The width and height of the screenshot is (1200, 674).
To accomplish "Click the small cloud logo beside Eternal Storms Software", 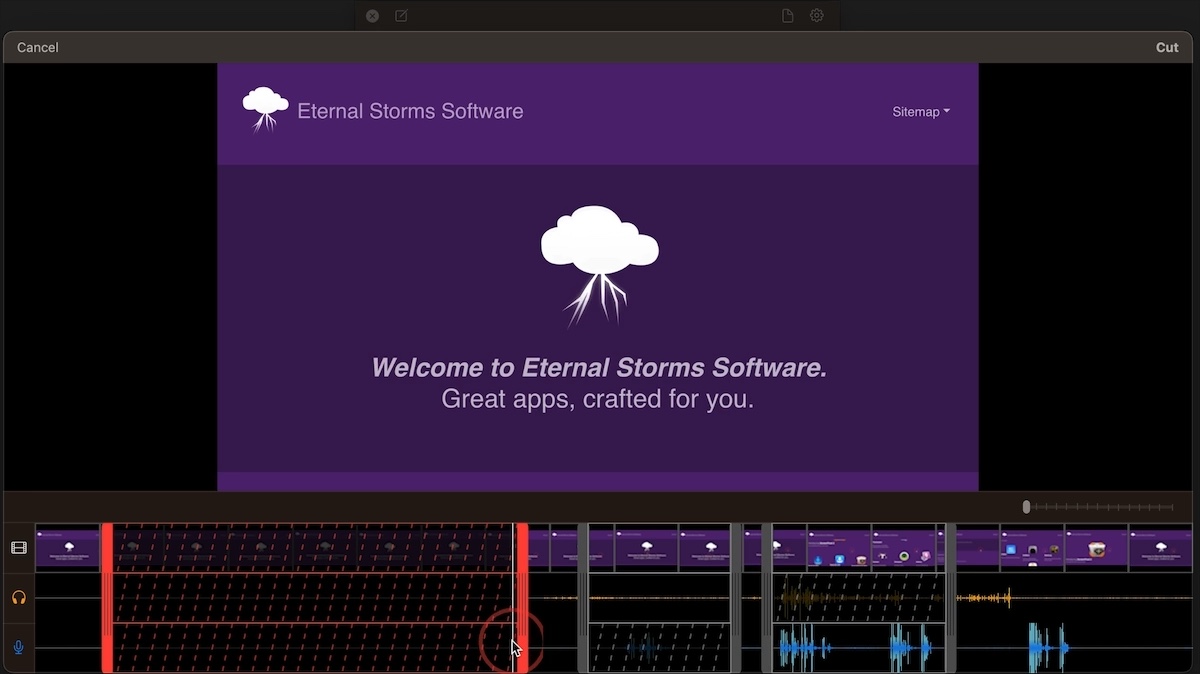I will point(265,109).
